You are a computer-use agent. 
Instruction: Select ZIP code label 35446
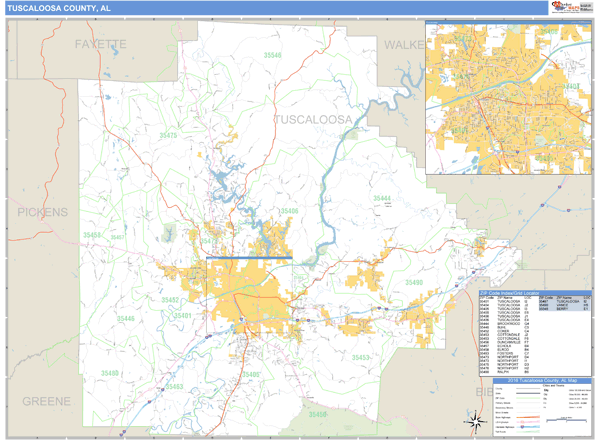click(126, 319)
